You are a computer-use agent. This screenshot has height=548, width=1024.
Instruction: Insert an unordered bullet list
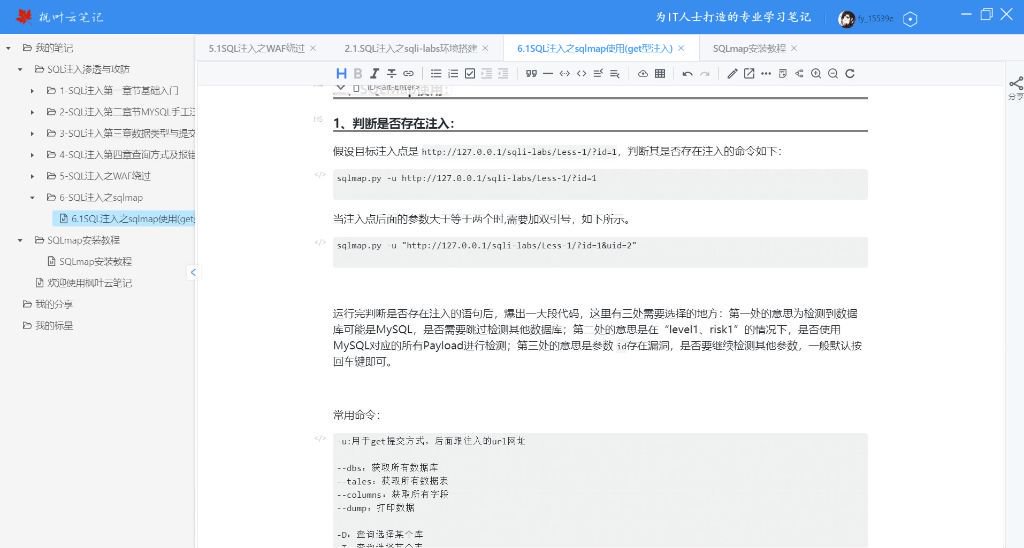436,74
